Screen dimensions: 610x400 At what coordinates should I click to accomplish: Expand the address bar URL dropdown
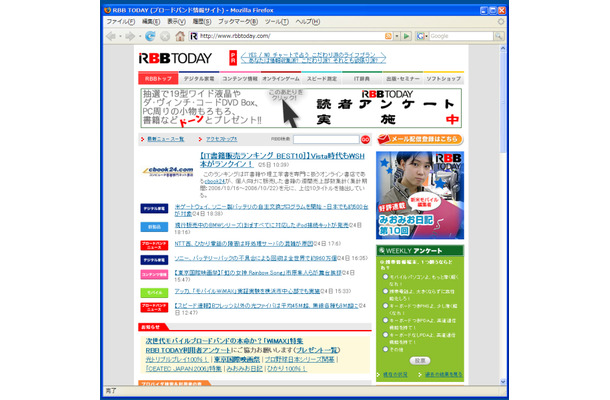click(x=396, y=36)
